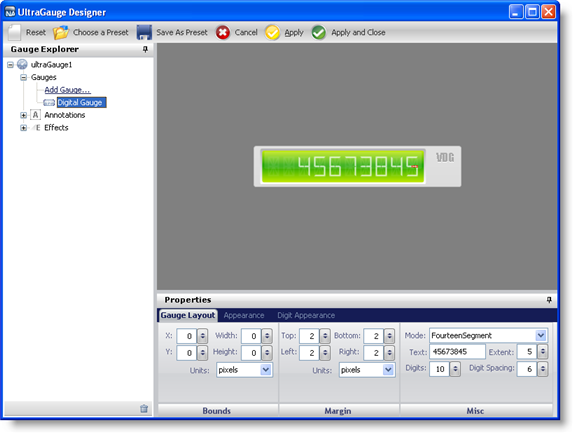Pin the Properties panel
Image resolution: width=574 pixels, height=434 pixels.
[x=549, y=300]
